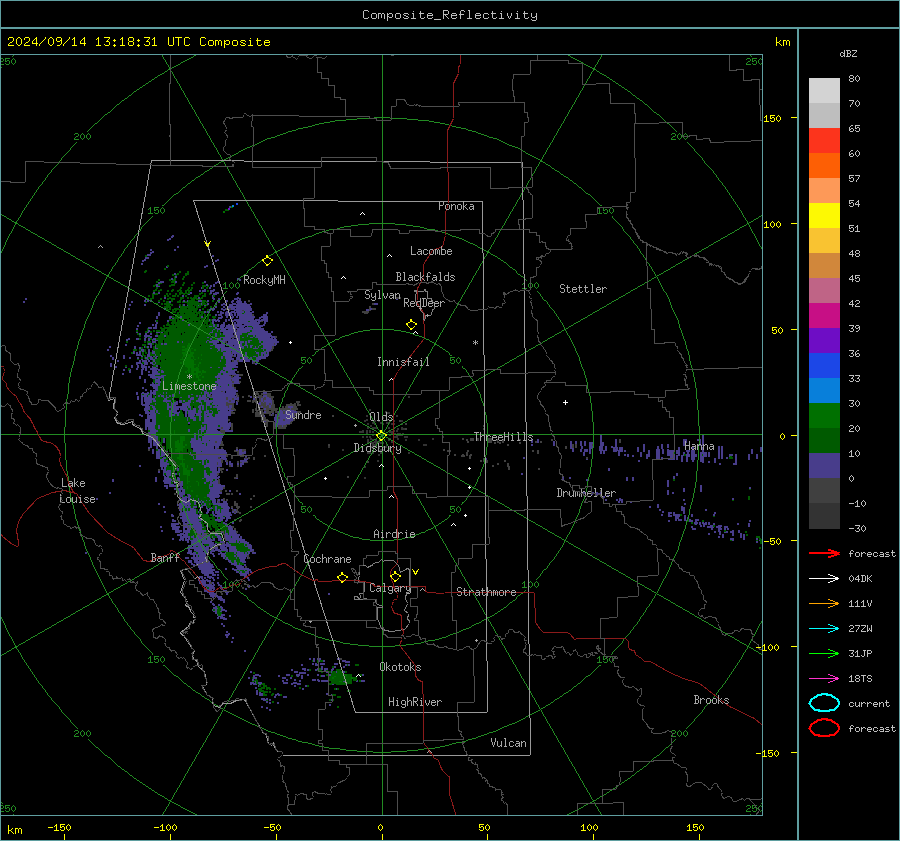Click the green echo cell west of Okotoks
Screen dimensions: 900x841
tap(340, 677)
